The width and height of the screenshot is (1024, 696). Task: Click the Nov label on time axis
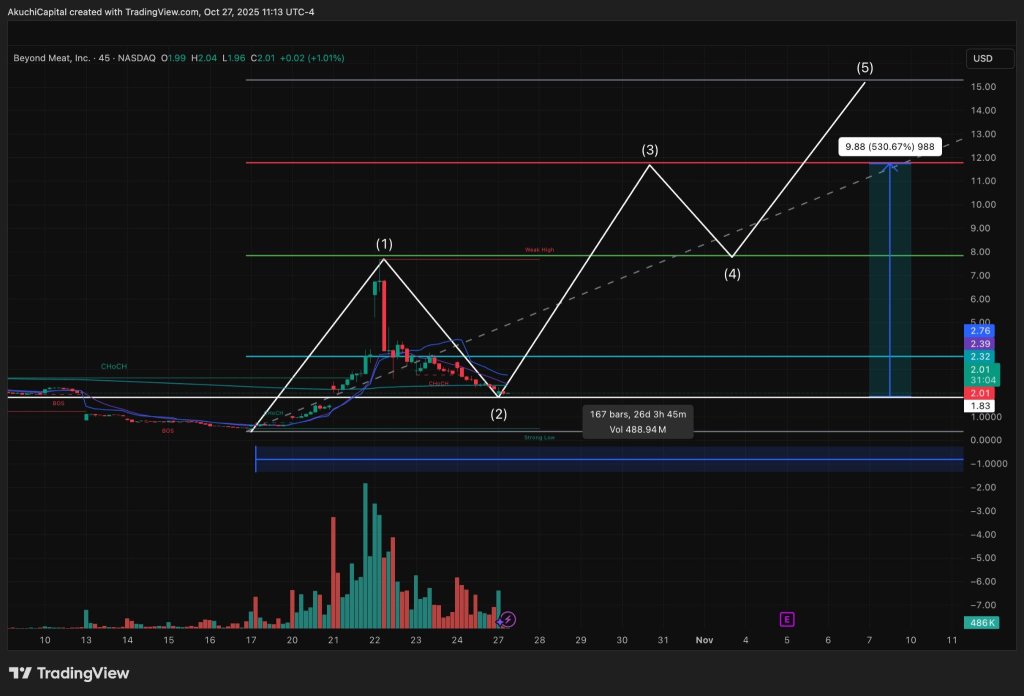[704, 640]
